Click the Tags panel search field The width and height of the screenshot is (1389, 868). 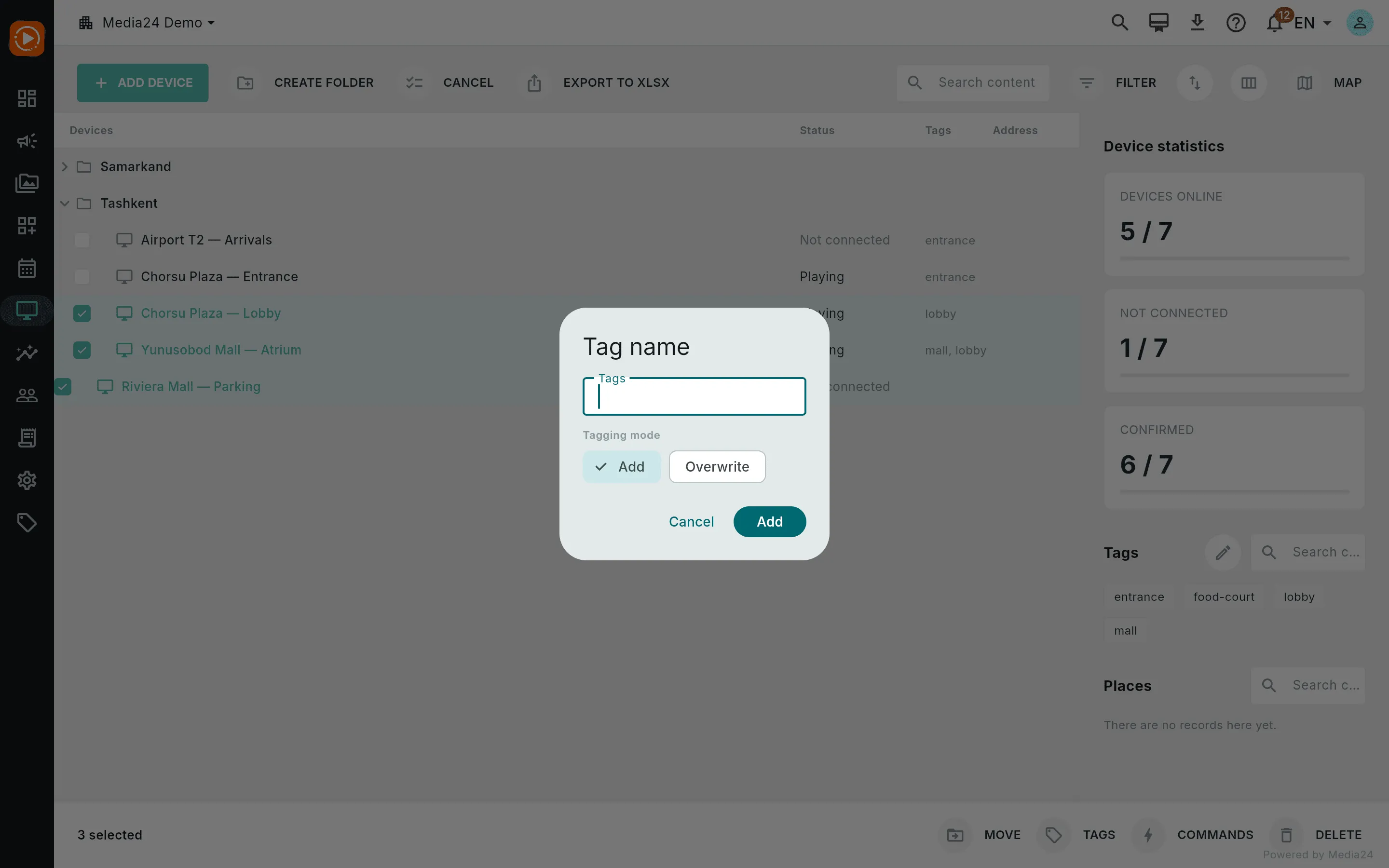pyautogui.click(x=1308, y=552)
